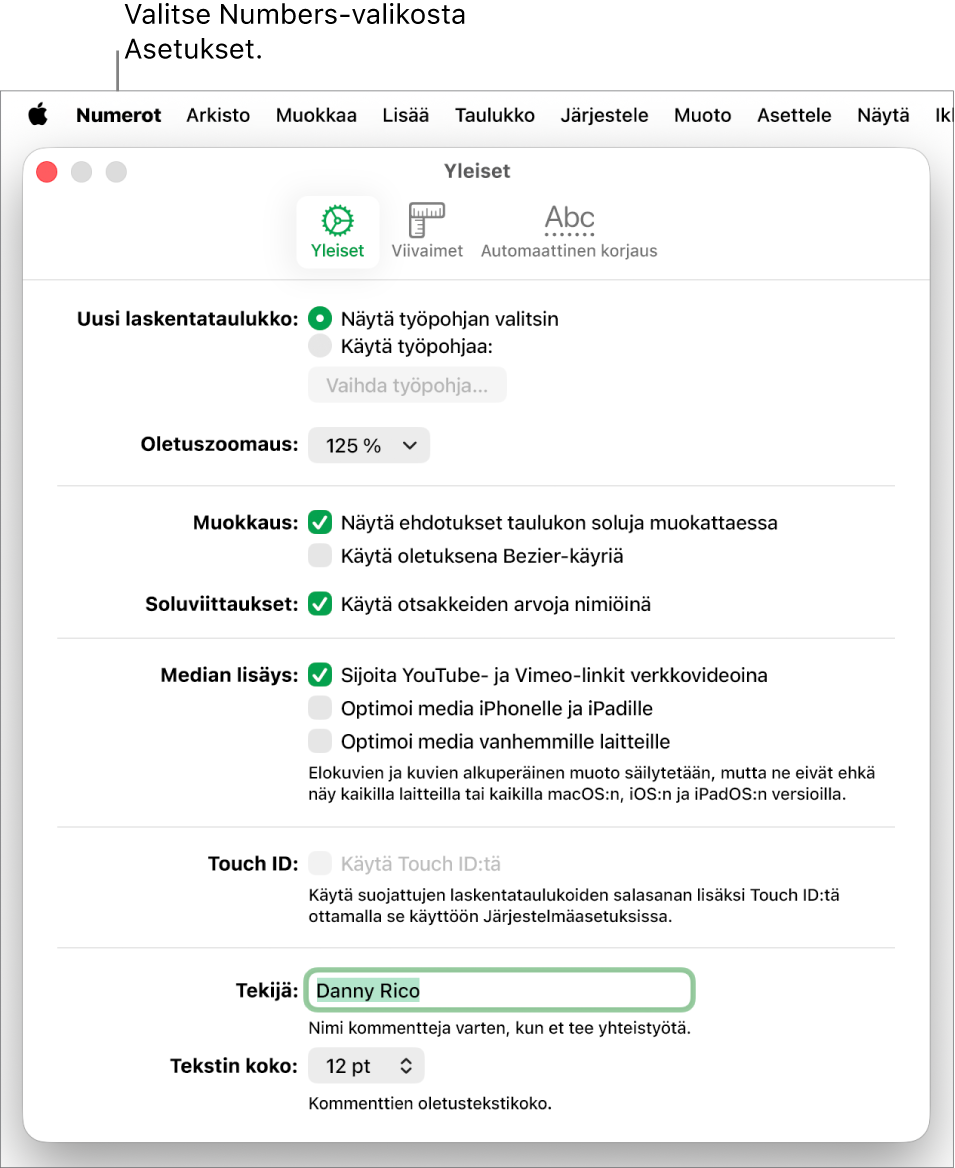Screen dimensions: 955x1168
Task: Enable Optimoi media iPhonelle ja iPadille
Action: (x=320, y=708)
